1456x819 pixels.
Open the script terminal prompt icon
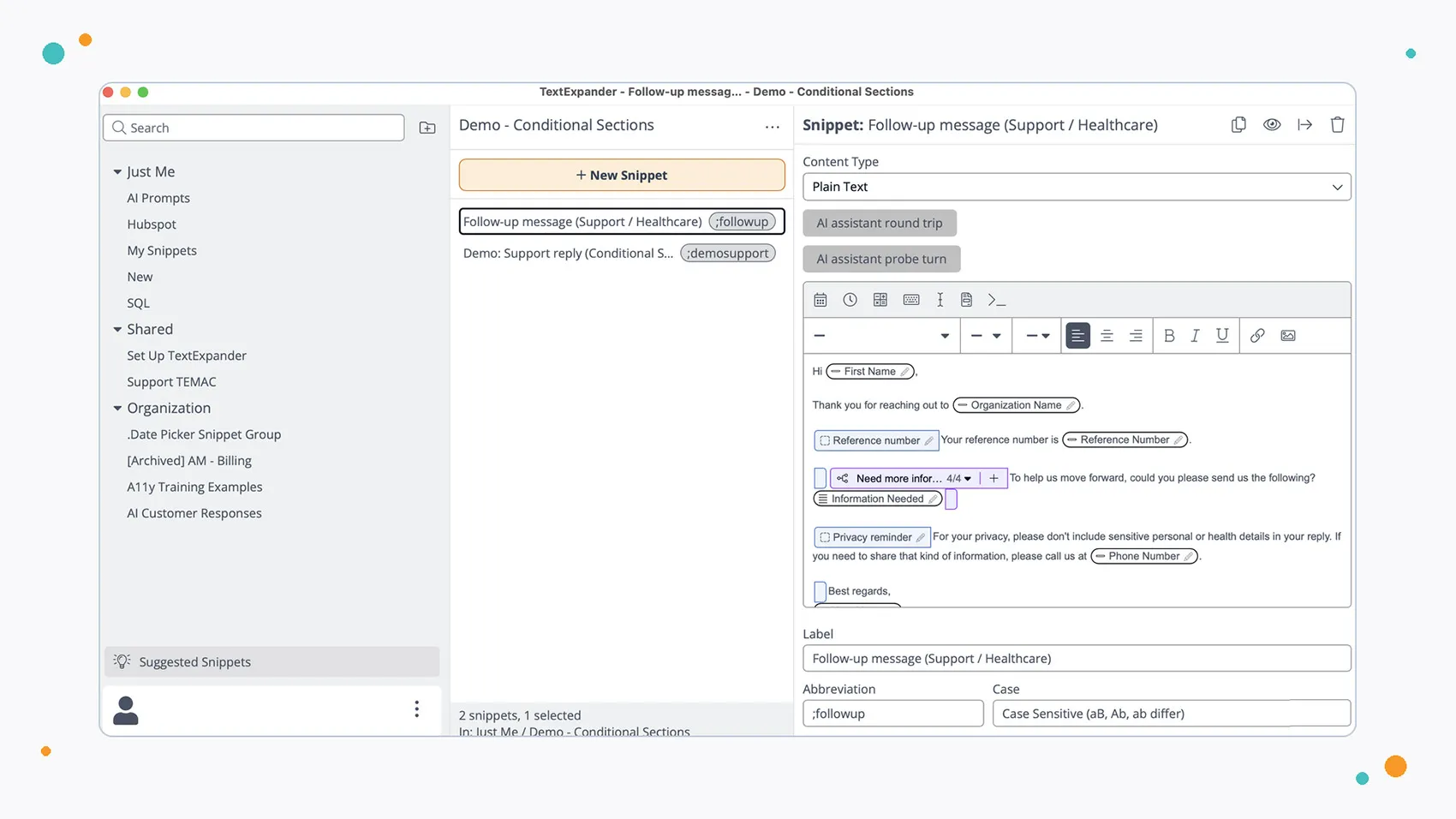tap(996, 300)
